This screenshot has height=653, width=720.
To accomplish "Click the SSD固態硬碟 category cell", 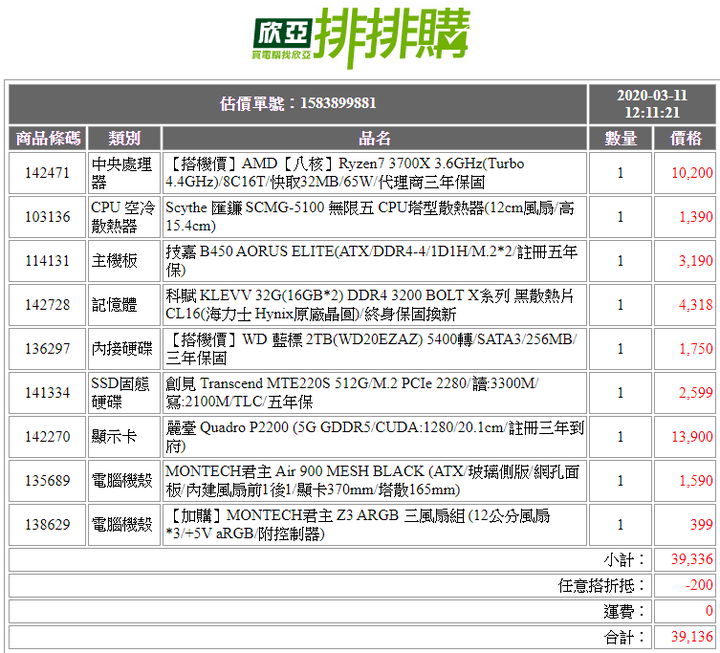I will tap(124, 393).
